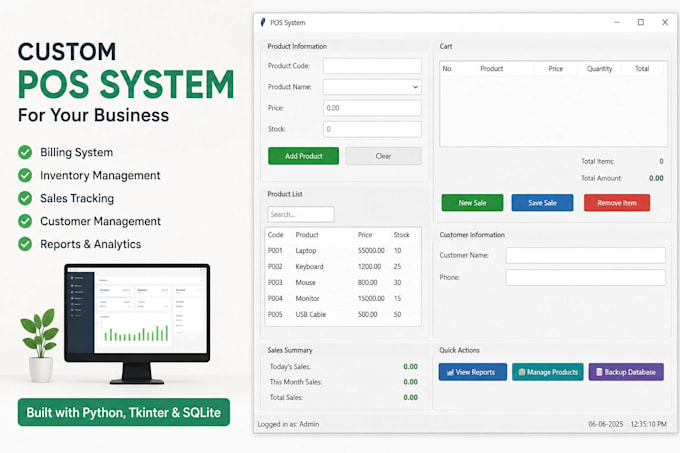Viewport: 680px width, 453px height.
Task: Click the Built with Python, Tkinter & SQLite banner
Action: pyautogui.click(x=124, y=412)
